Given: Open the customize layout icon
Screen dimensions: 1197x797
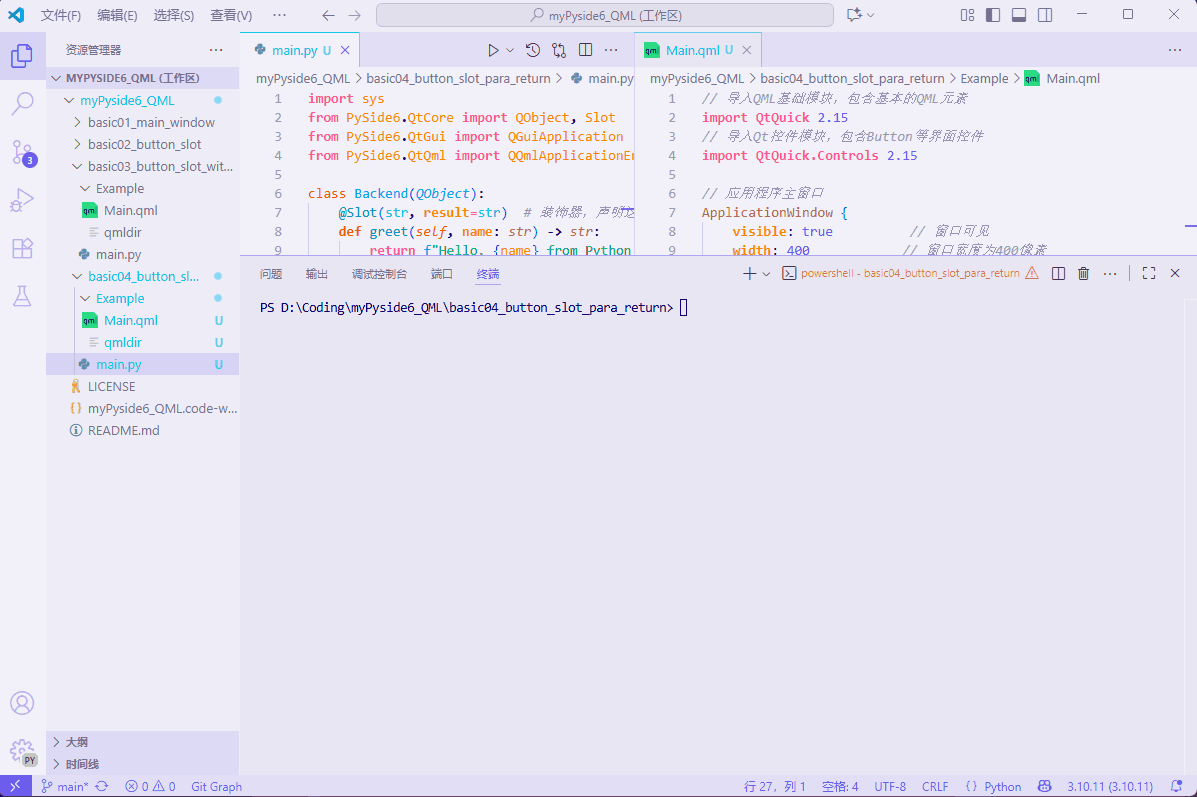Looking at the screenshot, I should (967, 15).
